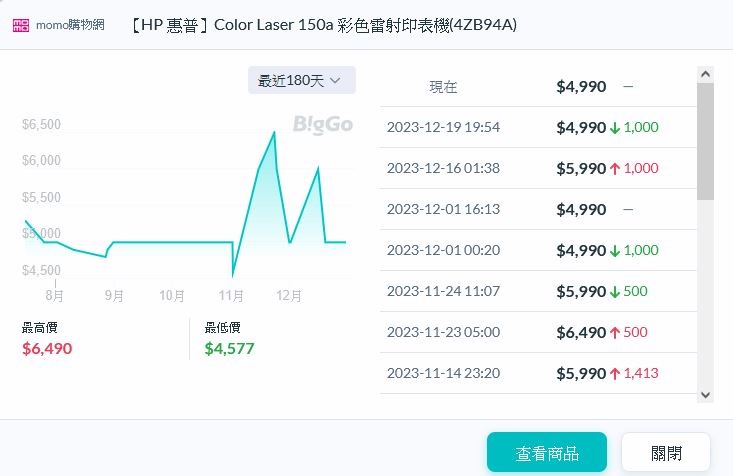Click the momo shopping logo icon
This screenshot has height=476, width=733.
(21, 25)
